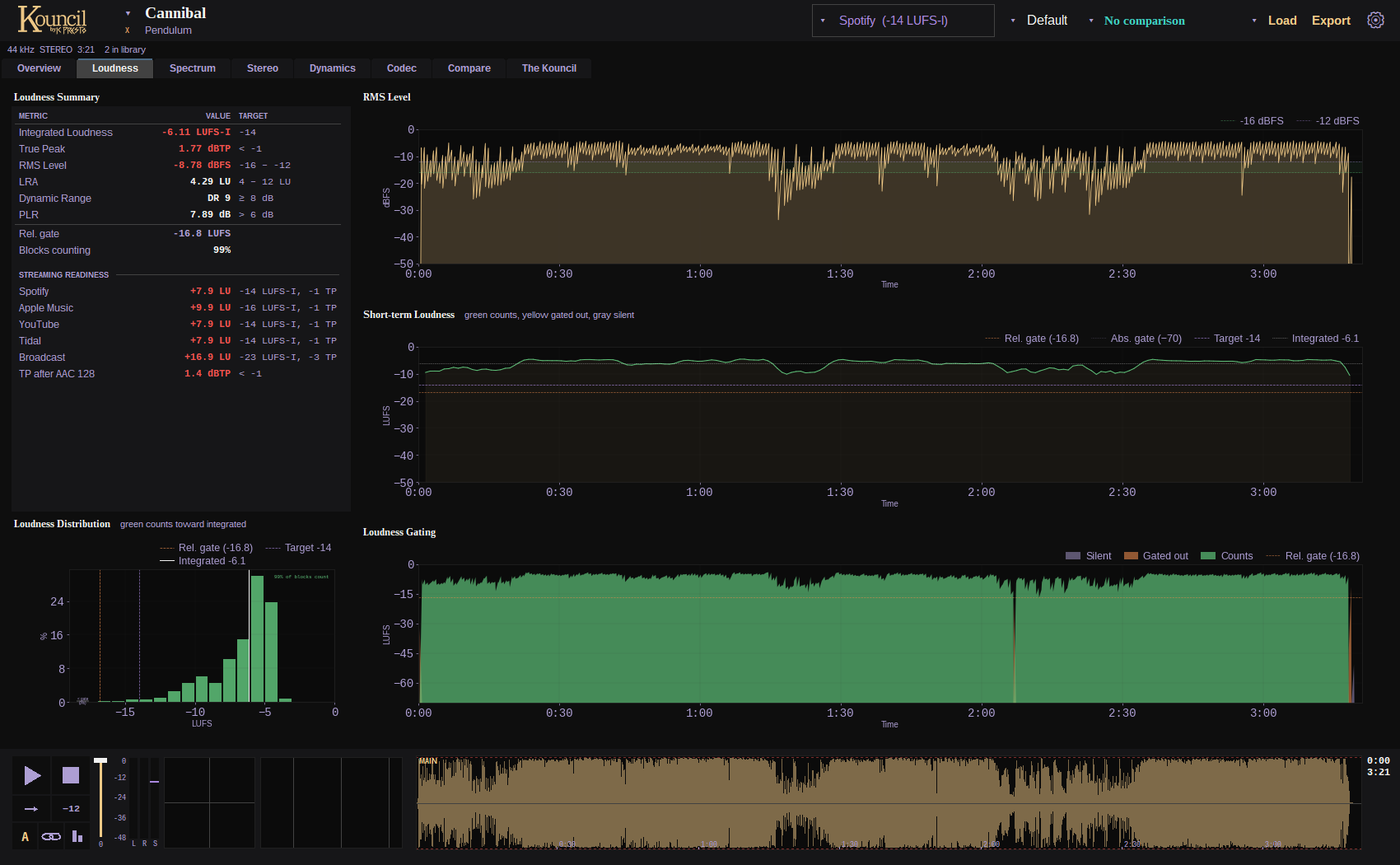
Task: Open The Kouncil tab
Action: pos(549,68)
